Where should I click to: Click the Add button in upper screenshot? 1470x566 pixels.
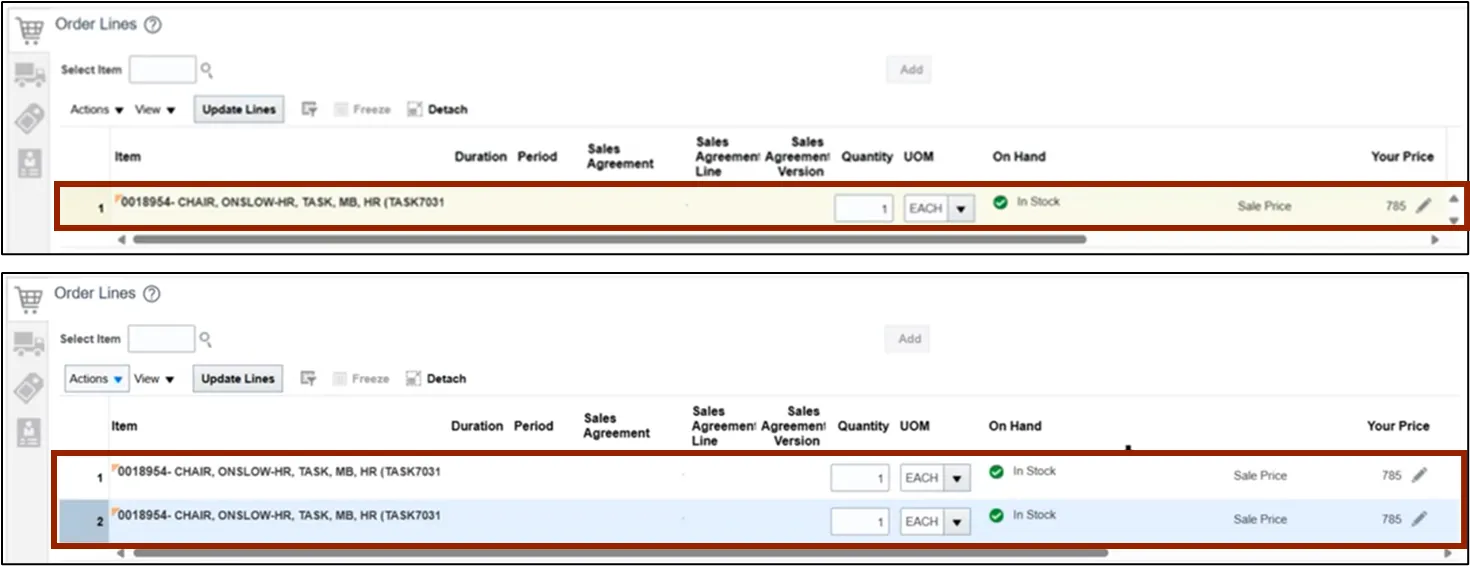point(911,70)
